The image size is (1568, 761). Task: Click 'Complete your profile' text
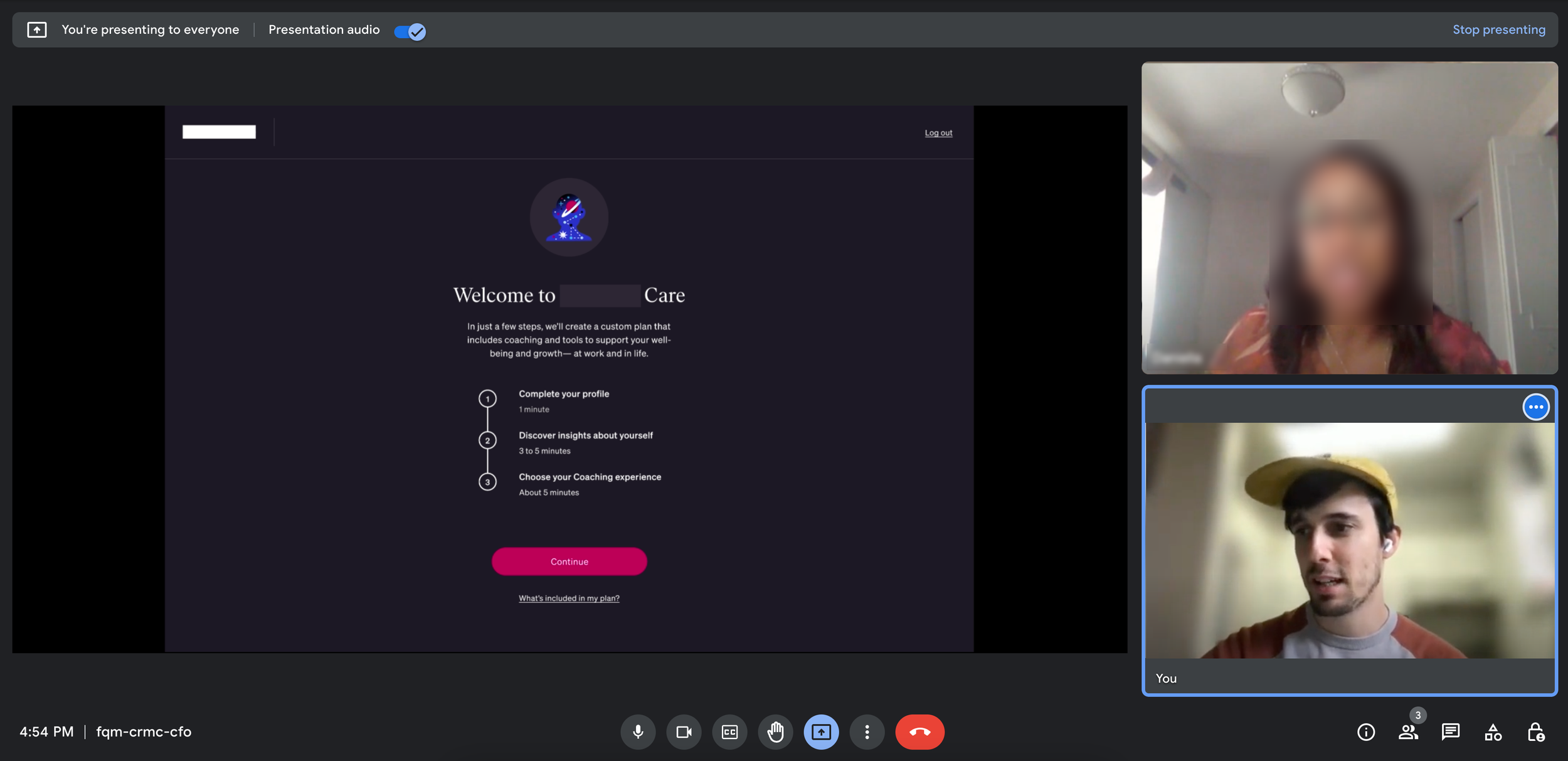(564, 394)
